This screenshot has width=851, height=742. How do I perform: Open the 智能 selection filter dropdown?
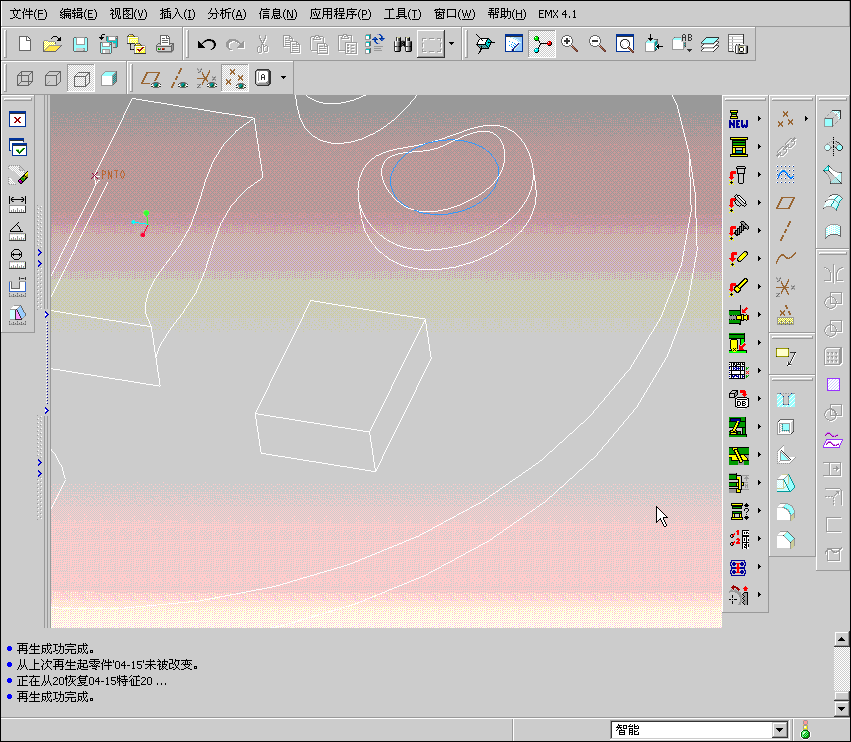tap(780, 730)
